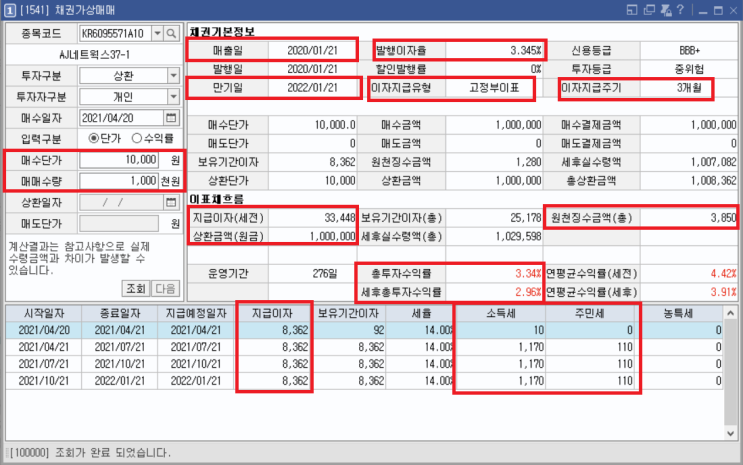The width and height of the screenshot is (743, 465).
Task: Click the 소득세 column header
Action: 500,313
